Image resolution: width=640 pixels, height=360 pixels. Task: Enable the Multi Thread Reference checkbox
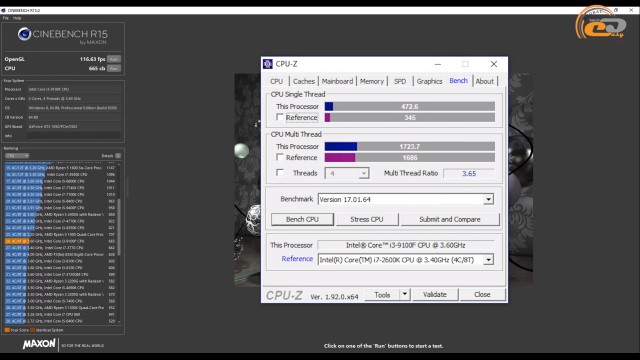(280, 157)
